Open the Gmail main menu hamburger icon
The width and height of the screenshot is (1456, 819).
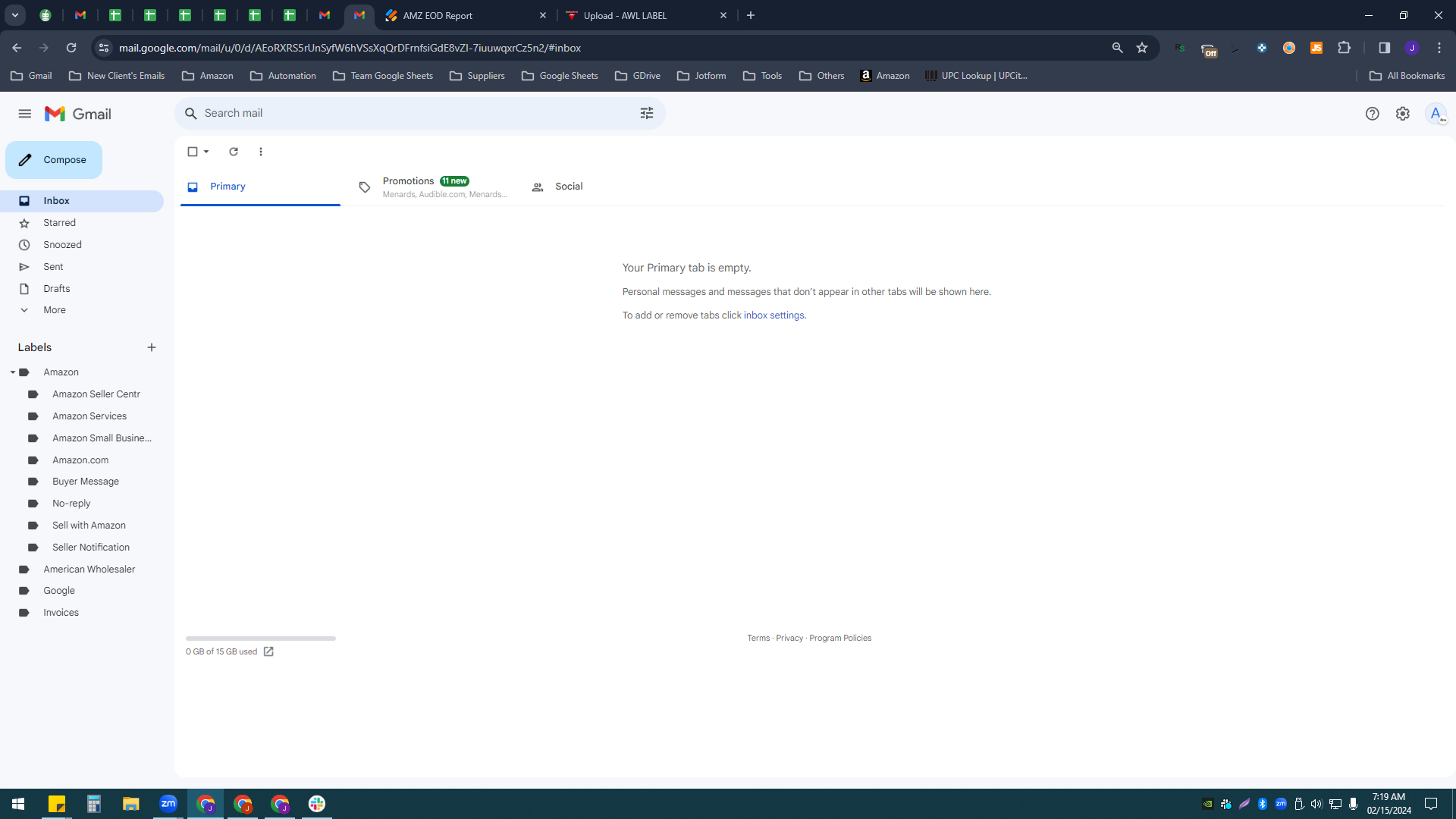click(25, 114)
